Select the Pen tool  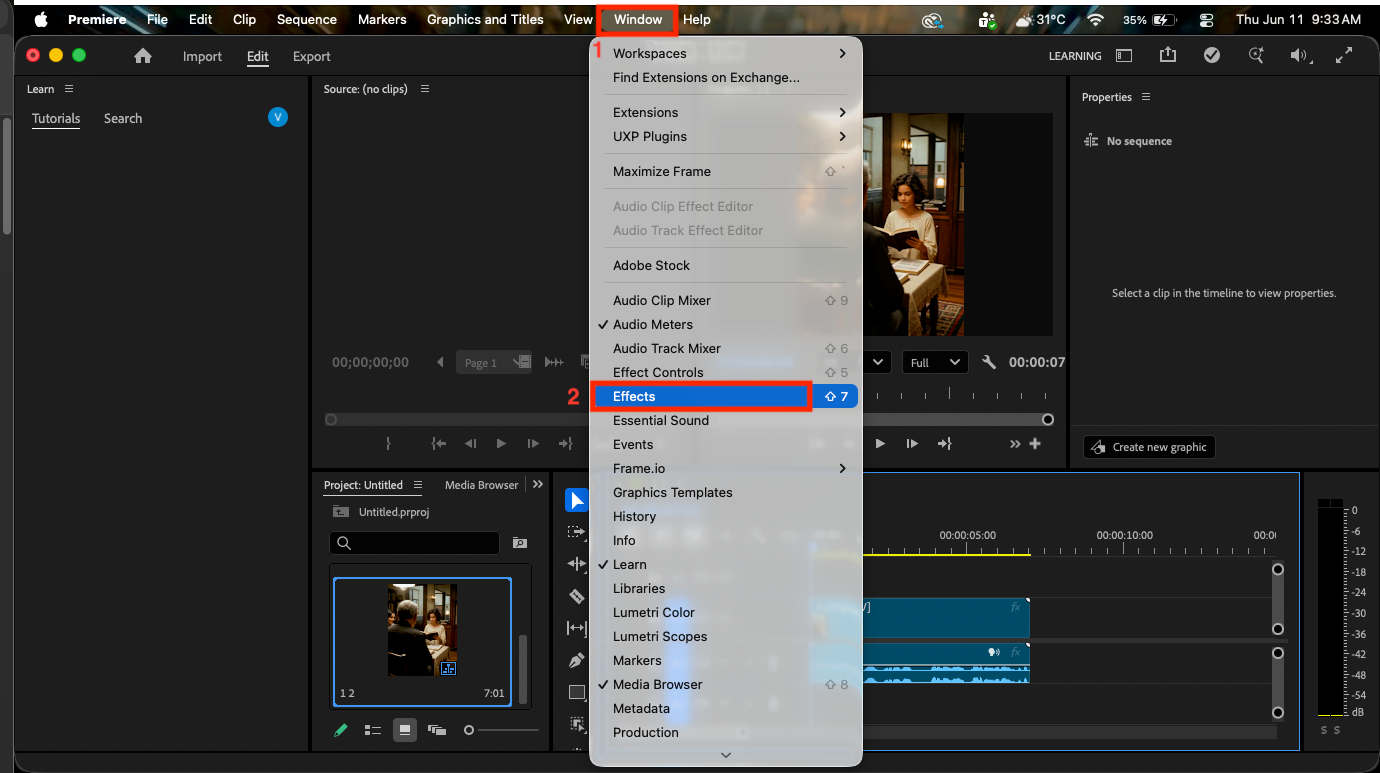576,660
